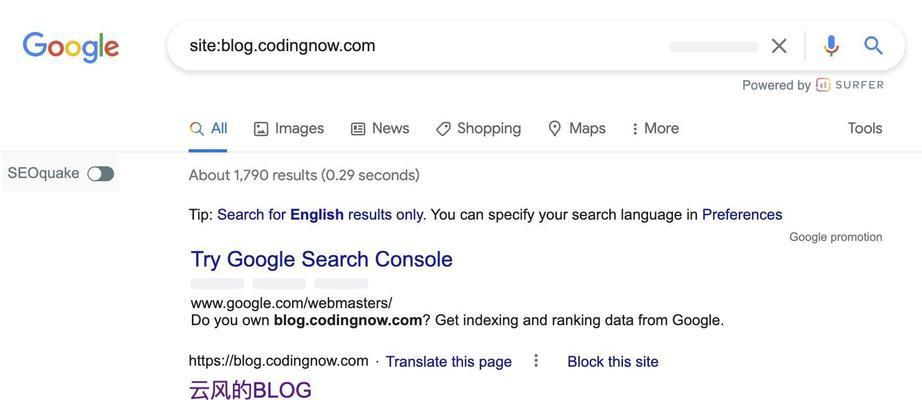Viewport: 922px width, 400px height.
Task: Click the Google logo
Action: [x=71, y=47]
